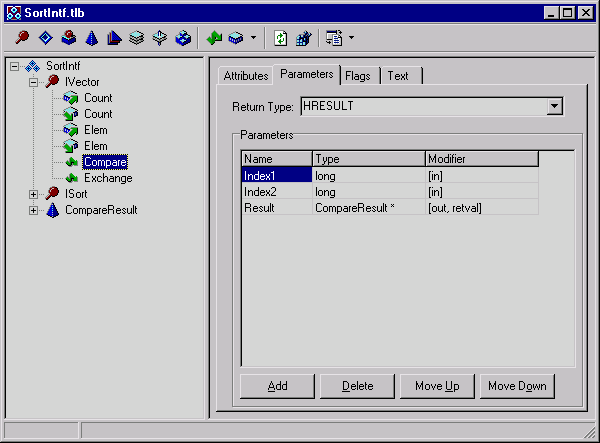The width and height of the screenshot is (600, 443).
Task: Click the New CoClass toolbar icon
Action: point(68,39)
